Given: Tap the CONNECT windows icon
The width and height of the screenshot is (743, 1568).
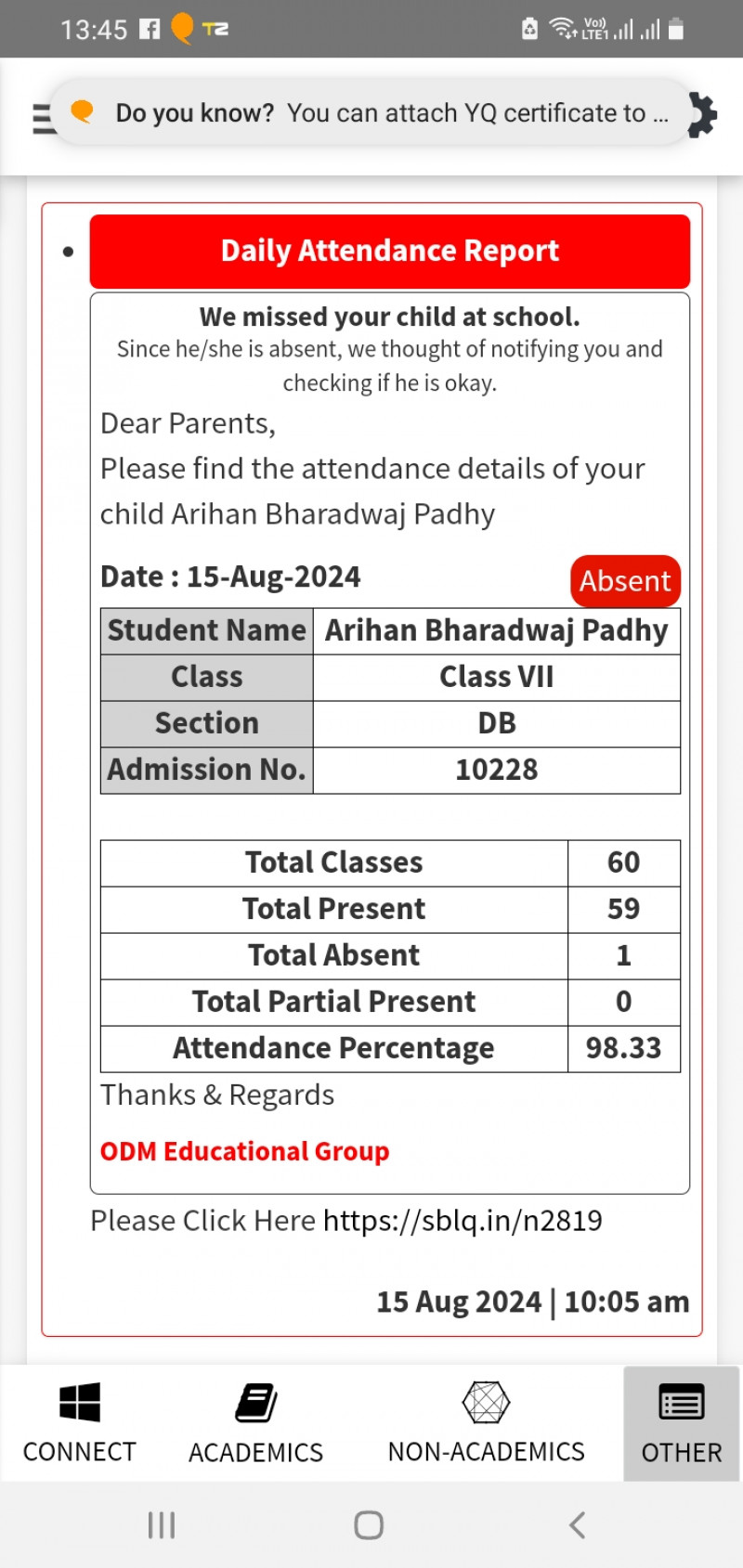Looking at the screenshot, I should tap(80, 1402).
